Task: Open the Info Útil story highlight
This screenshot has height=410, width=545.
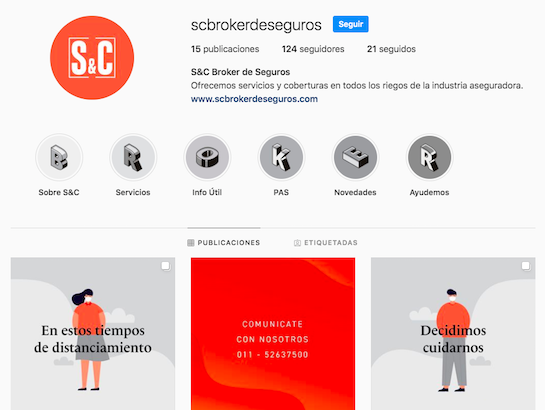Action: point(207,157)
